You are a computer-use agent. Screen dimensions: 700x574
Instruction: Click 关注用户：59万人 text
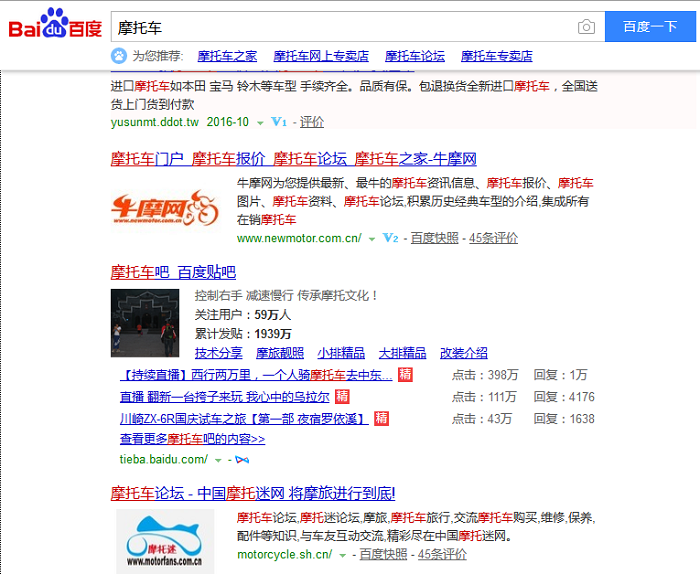pyautogui.click(x=243, y=315)
